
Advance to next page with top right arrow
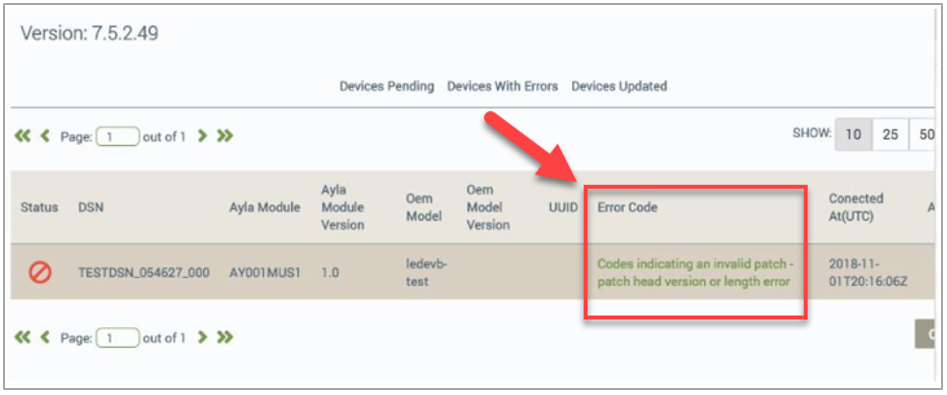[203, 136]
